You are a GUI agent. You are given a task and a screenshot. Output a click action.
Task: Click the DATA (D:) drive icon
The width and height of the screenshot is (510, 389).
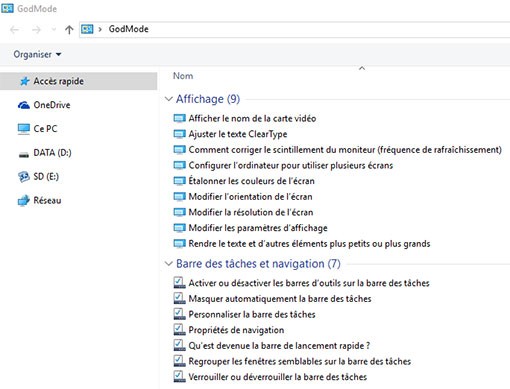pyautogui.click(x=24, y=155)
